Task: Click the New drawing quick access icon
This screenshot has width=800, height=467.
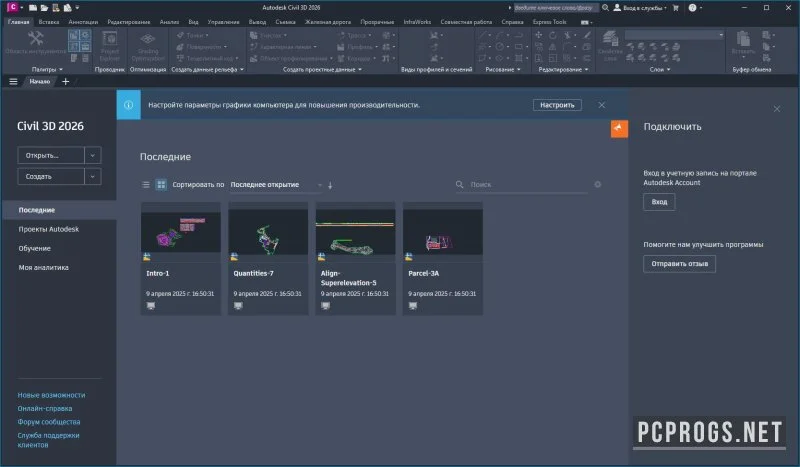Action: pyautogui.click(x=33, y=8)
